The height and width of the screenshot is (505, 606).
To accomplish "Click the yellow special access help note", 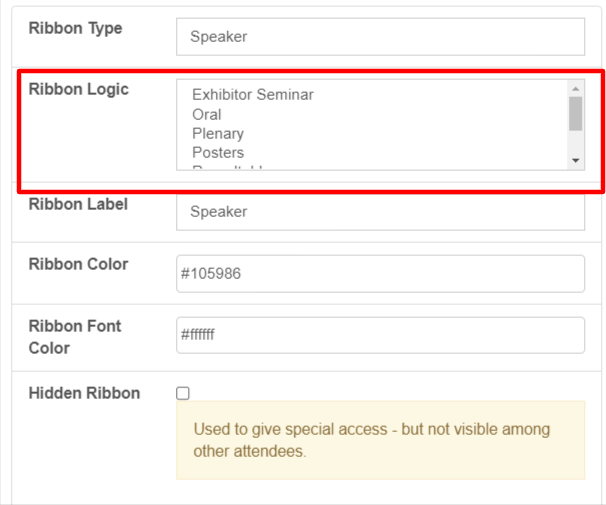I will pos(380,440).
